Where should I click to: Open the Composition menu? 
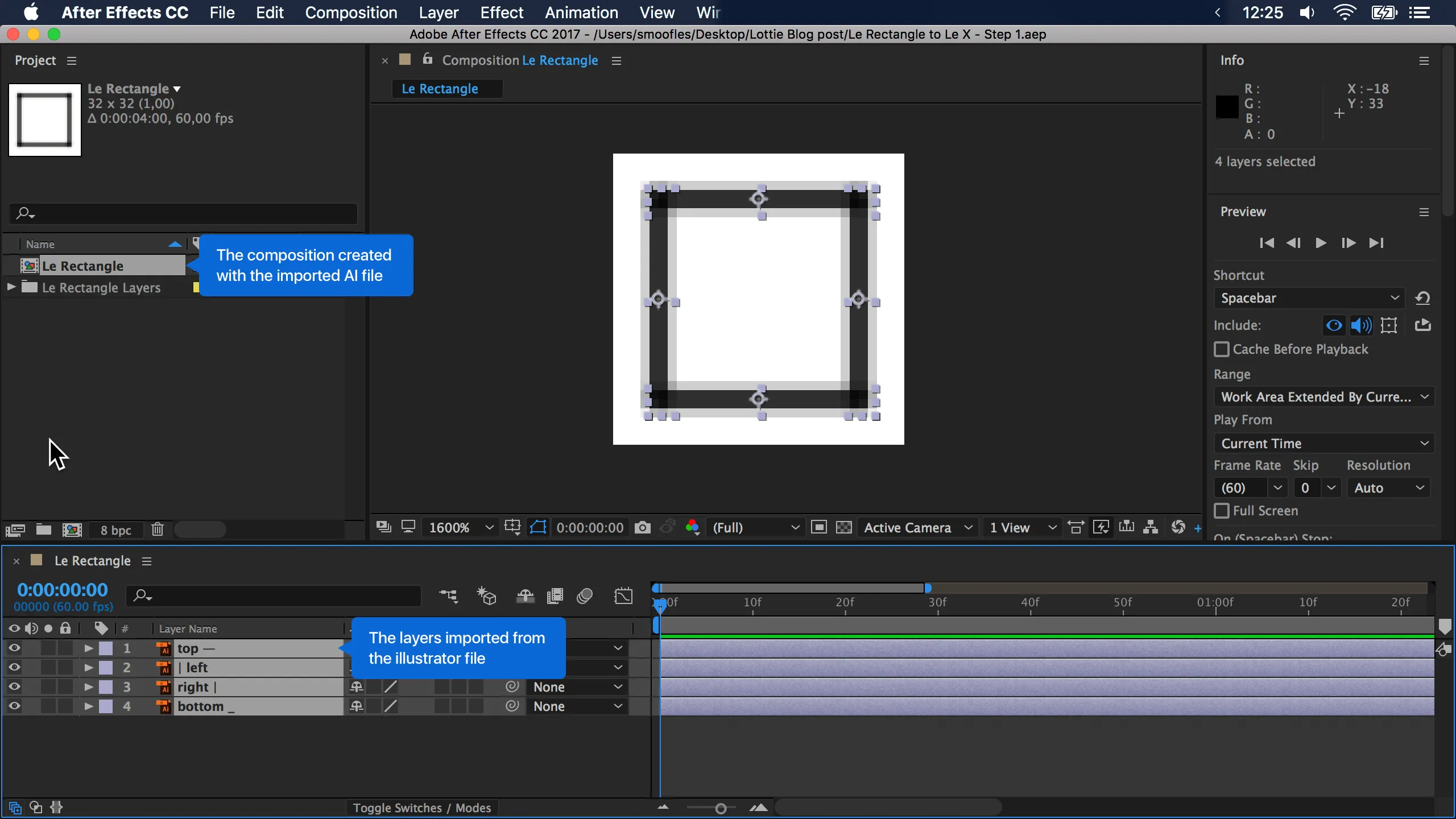(x=351, y=13)
